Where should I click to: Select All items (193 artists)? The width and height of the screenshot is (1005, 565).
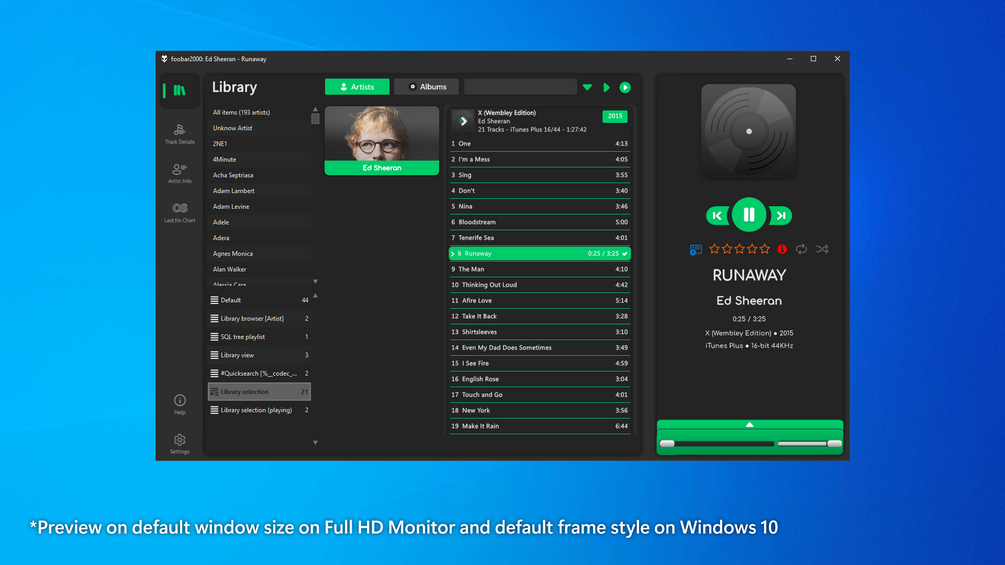click(x=260, y=112)
